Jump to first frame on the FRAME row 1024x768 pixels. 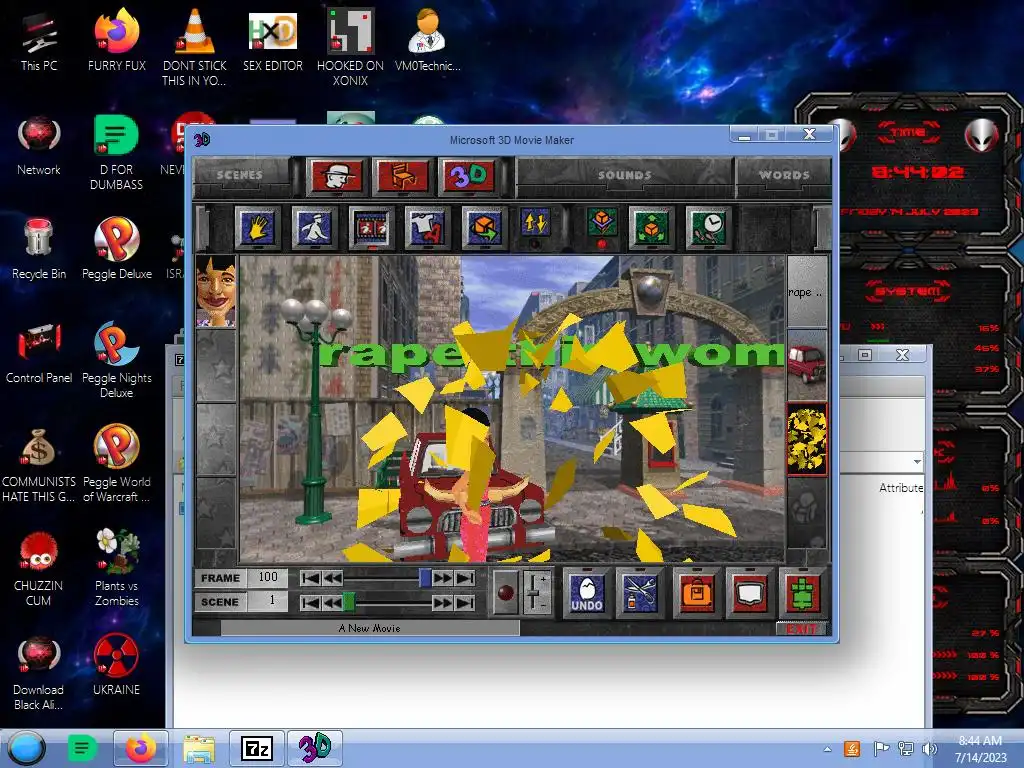311,578
